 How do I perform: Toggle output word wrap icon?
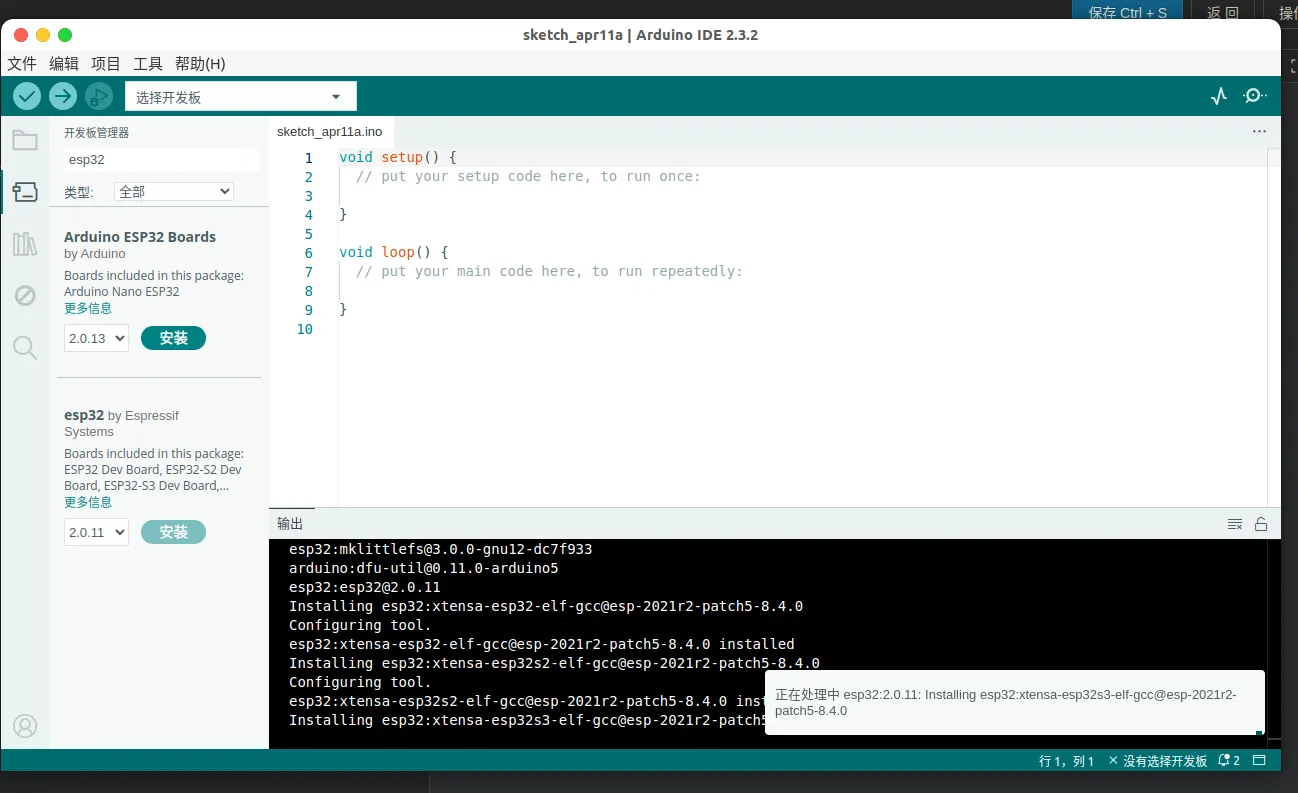coord(1235,524)
